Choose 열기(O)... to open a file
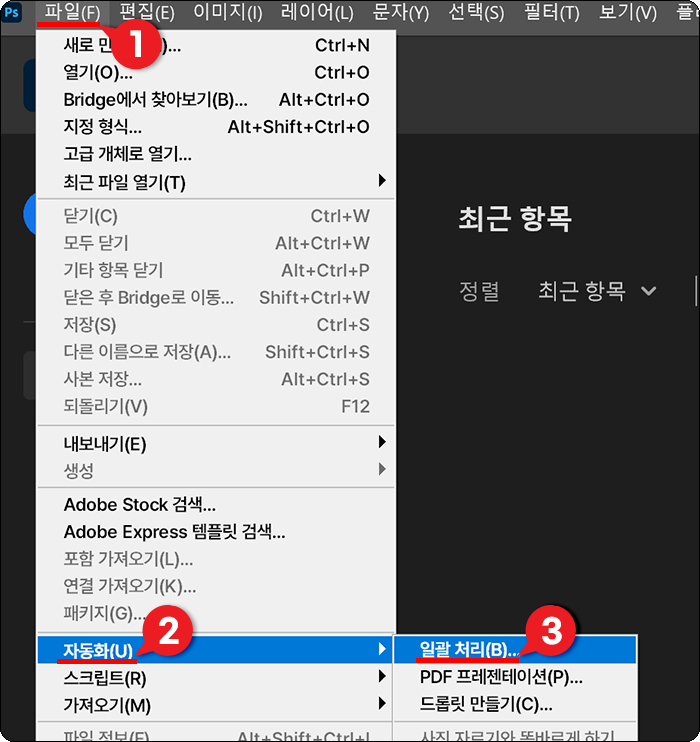The height and width of the screenshot is (742, 700). 216,72
